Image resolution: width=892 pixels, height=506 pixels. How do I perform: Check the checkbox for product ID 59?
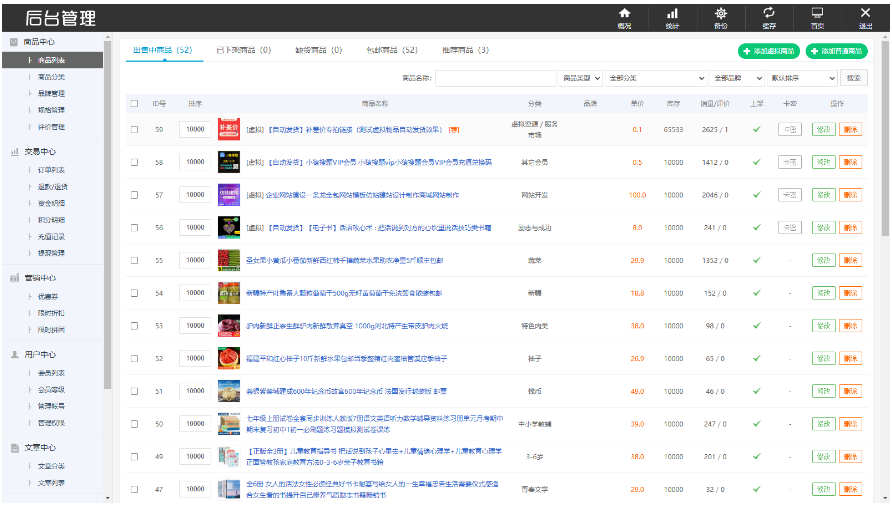point(134,130)
